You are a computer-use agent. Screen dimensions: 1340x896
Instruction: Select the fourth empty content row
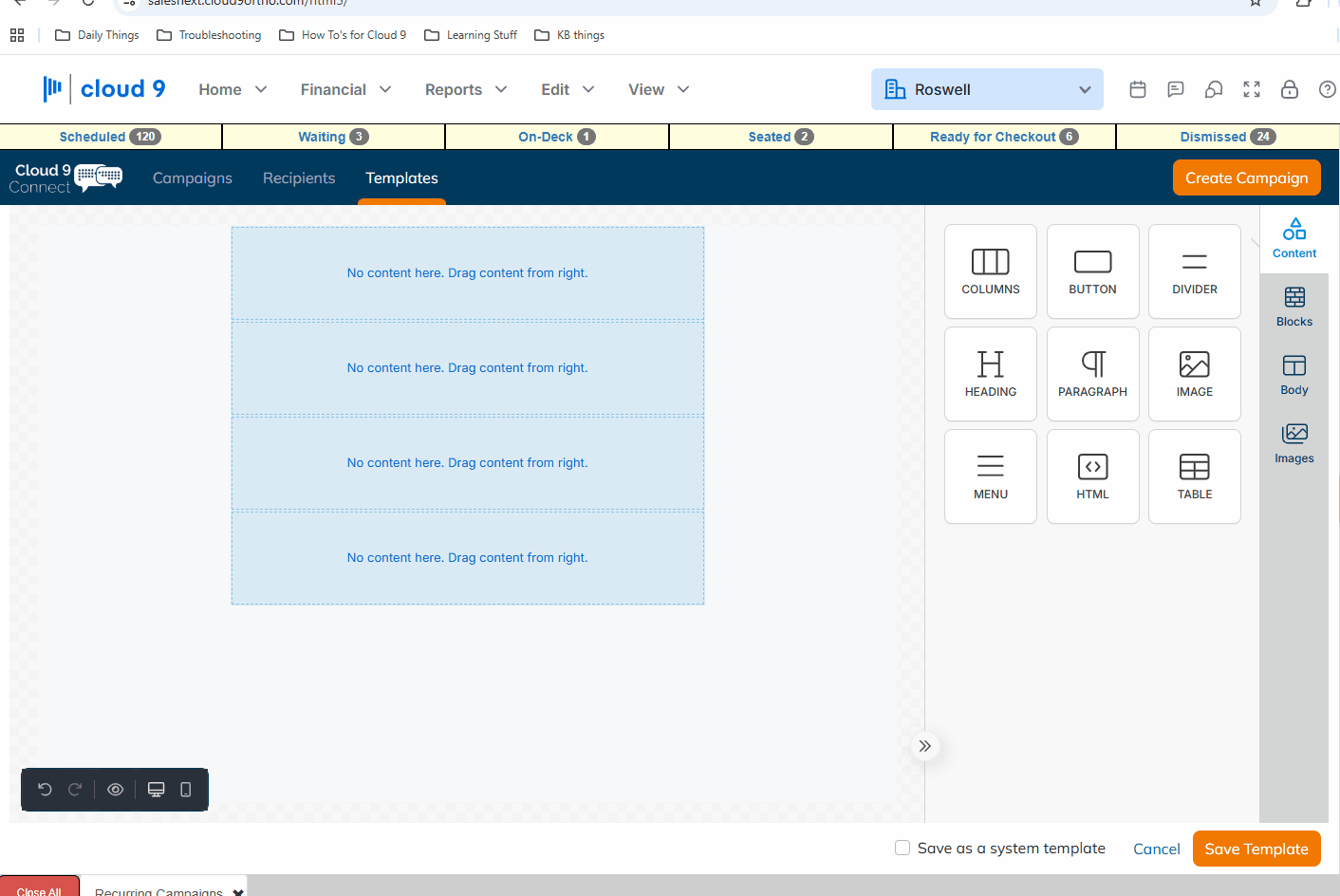click(468, 558)
